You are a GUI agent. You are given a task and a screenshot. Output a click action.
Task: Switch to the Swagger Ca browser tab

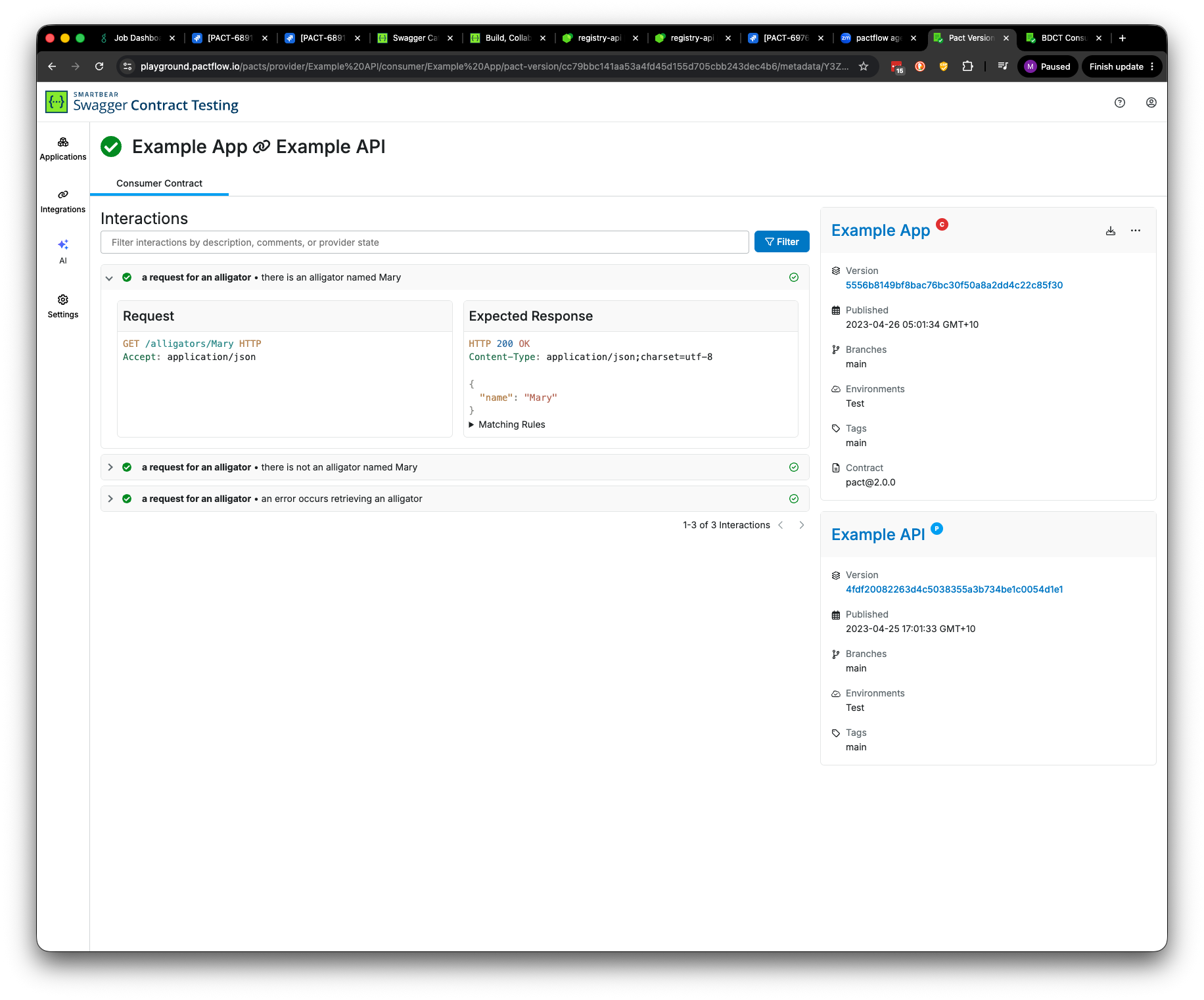(415, 38)
